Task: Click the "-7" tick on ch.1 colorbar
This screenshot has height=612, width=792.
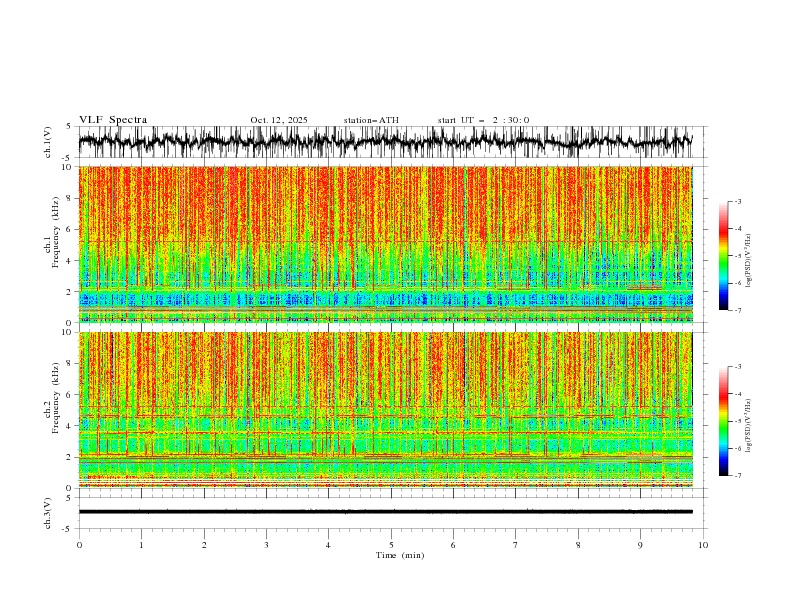Action: coord(738,310)
